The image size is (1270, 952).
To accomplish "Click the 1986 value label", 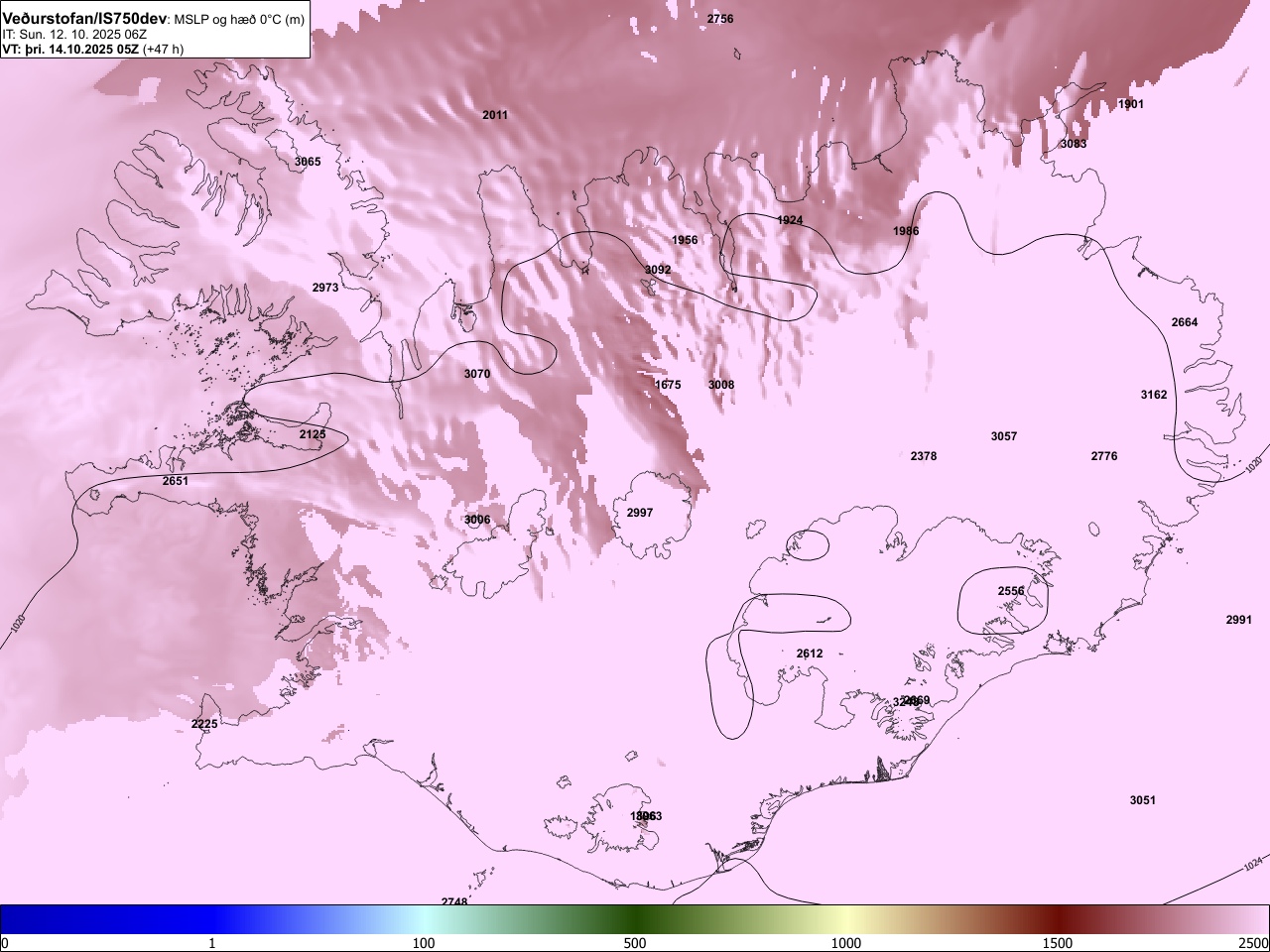I will pyautogui.click(x=906, y=231).
